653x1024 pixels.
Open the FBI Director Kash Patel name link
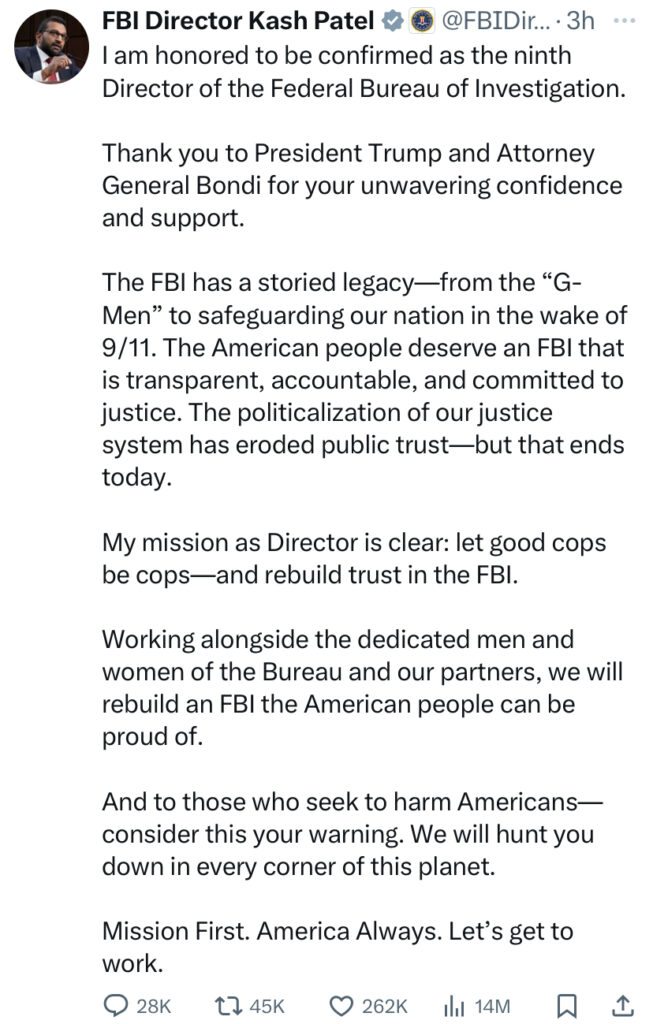pos(238,21)
